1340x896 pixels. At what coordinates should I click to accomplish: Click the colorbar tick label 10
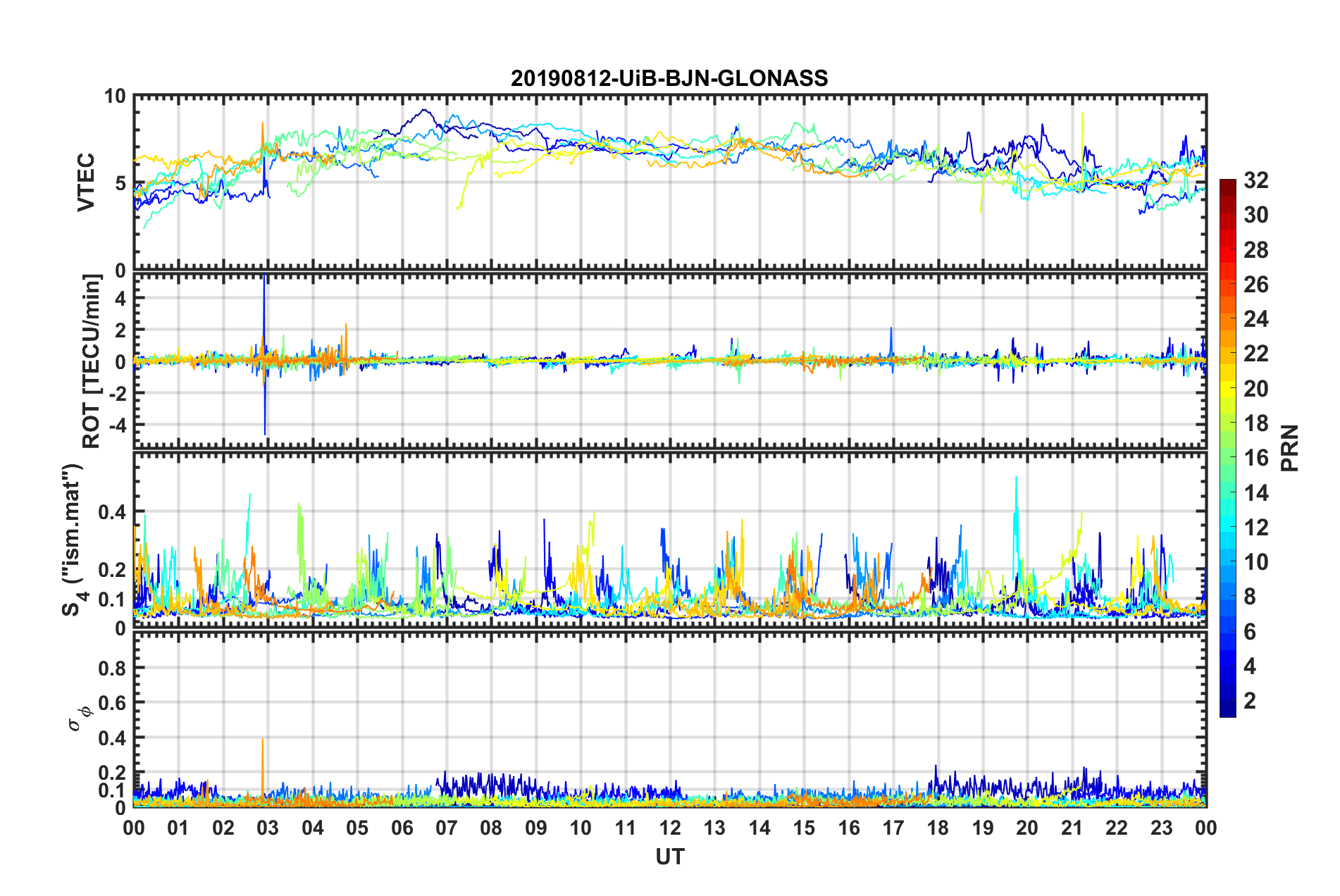[x=1256, y=562]
